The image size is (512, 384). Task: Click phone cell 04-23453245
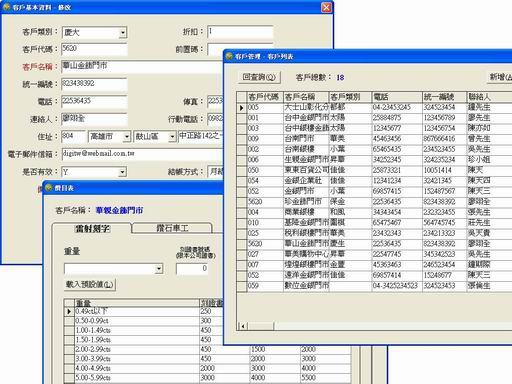(x=397, y=108)
